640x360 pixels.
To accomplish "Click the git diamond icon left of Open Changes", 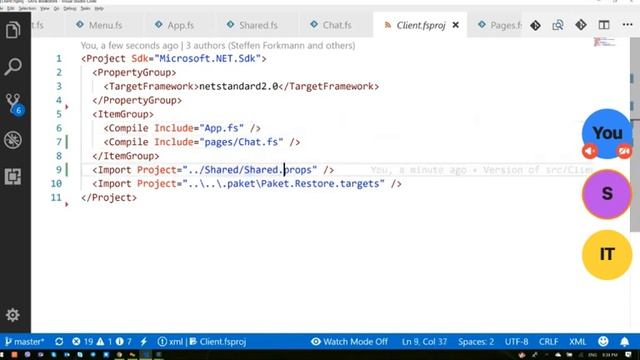I will pos(536,25).
